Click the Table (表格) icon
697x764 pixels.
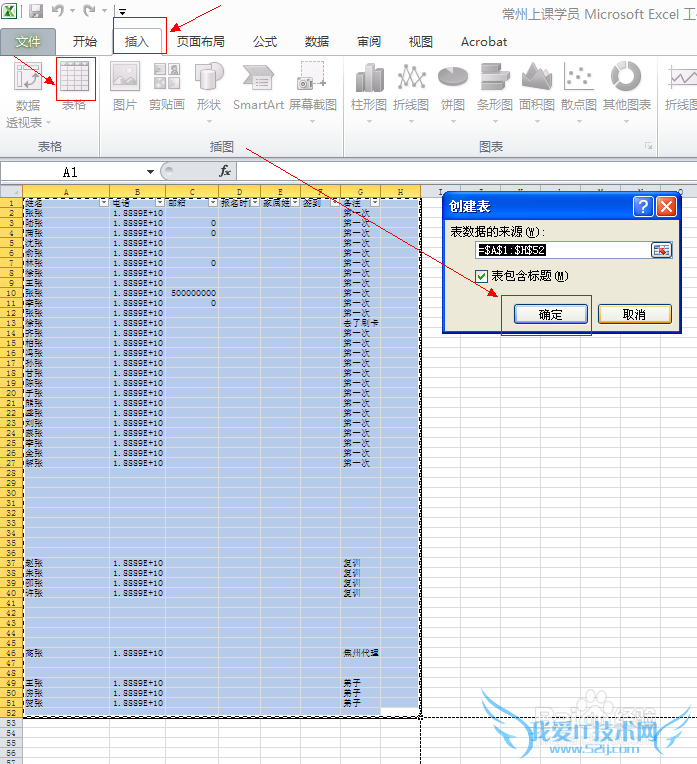tap(75, 80)
